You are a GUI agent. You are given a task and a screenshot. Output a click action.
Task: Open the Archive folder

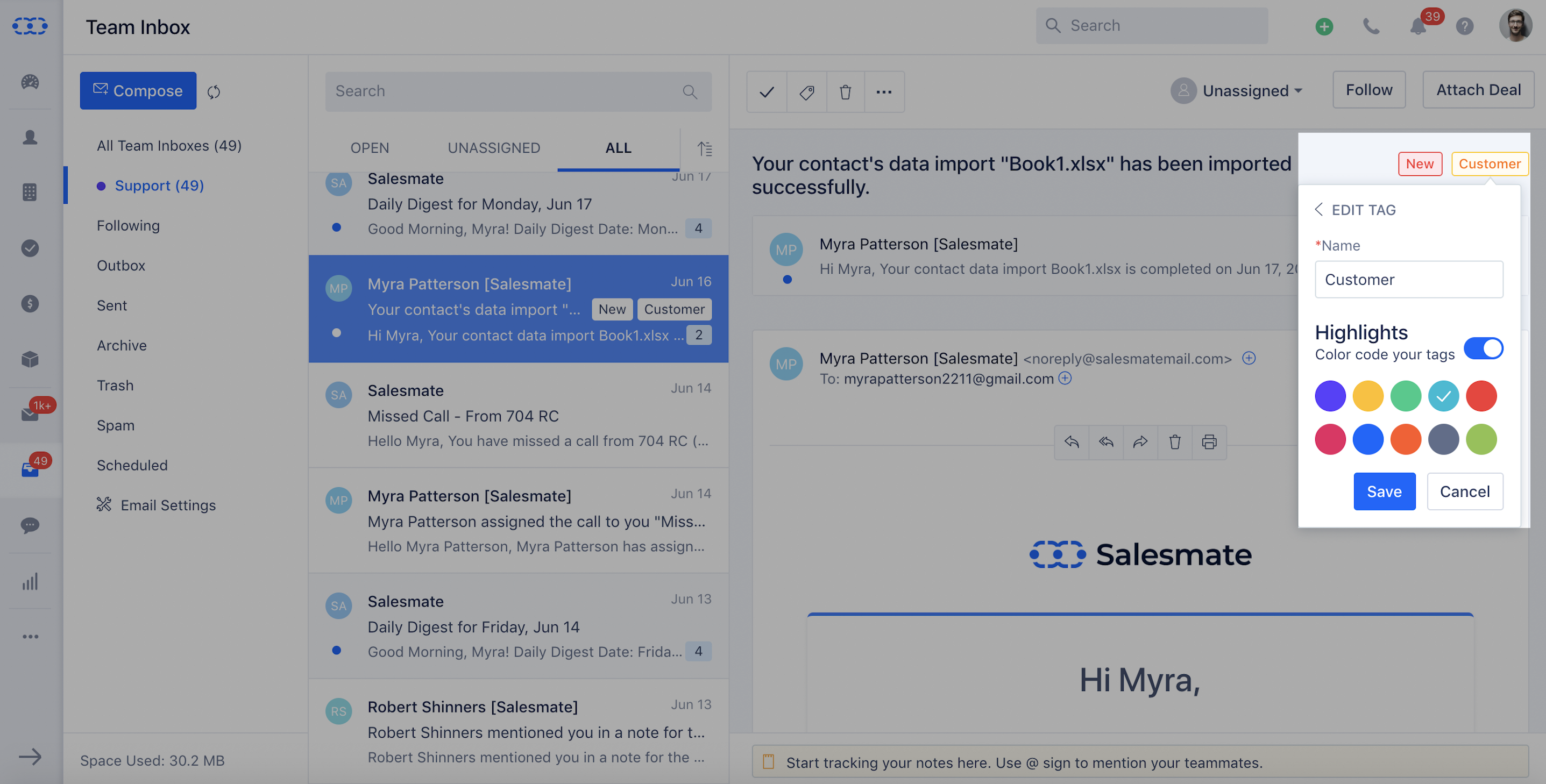[122, 346]
